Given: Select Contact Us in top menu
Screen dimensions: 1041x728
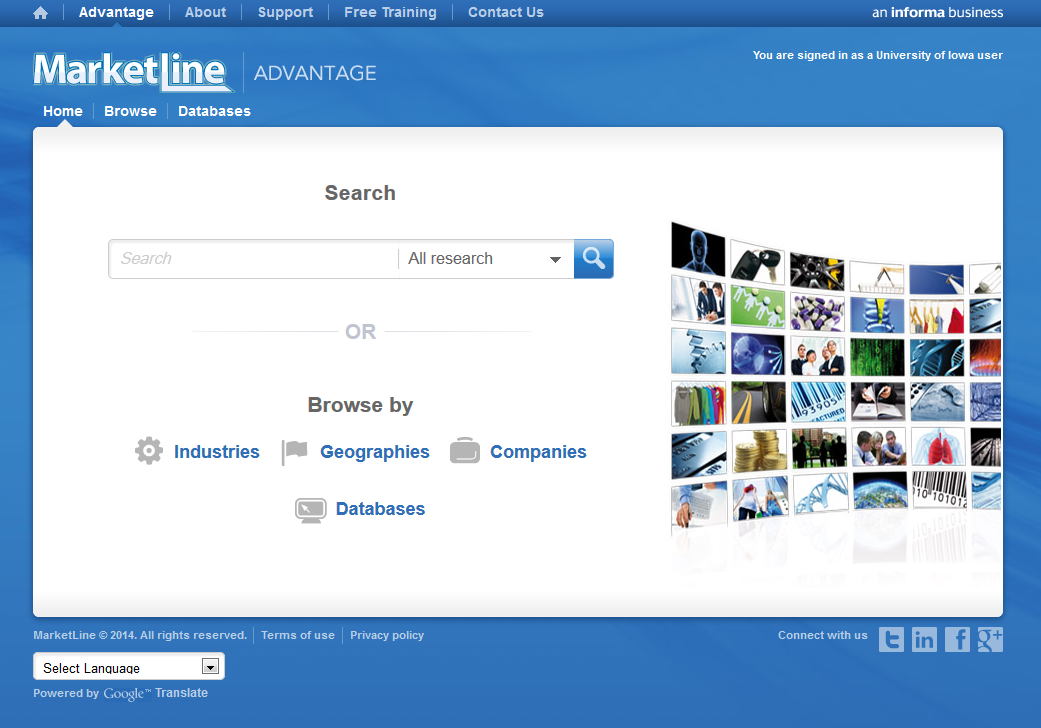Looking at the screenshot, I should (505, 13).
